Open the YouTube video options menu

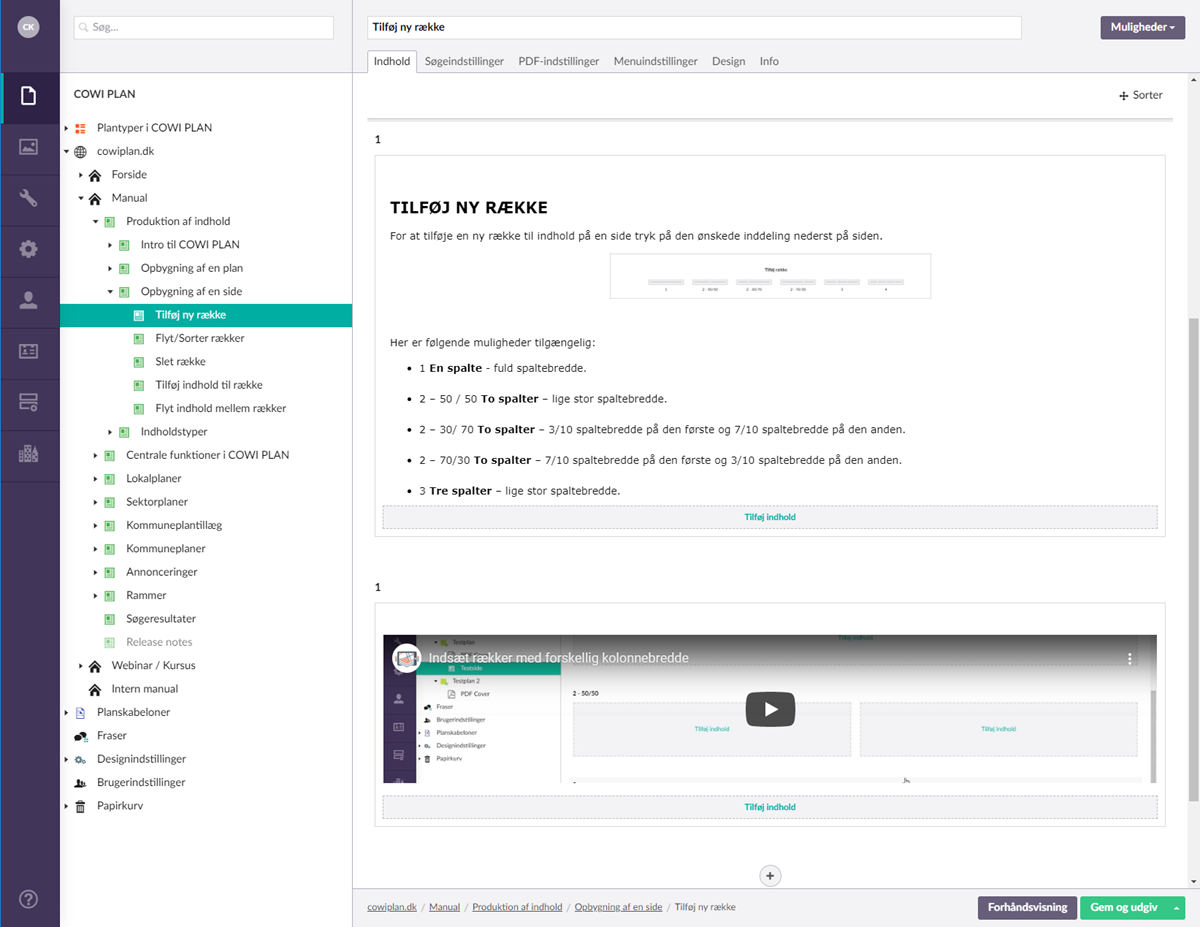[x=1130, y=659]
